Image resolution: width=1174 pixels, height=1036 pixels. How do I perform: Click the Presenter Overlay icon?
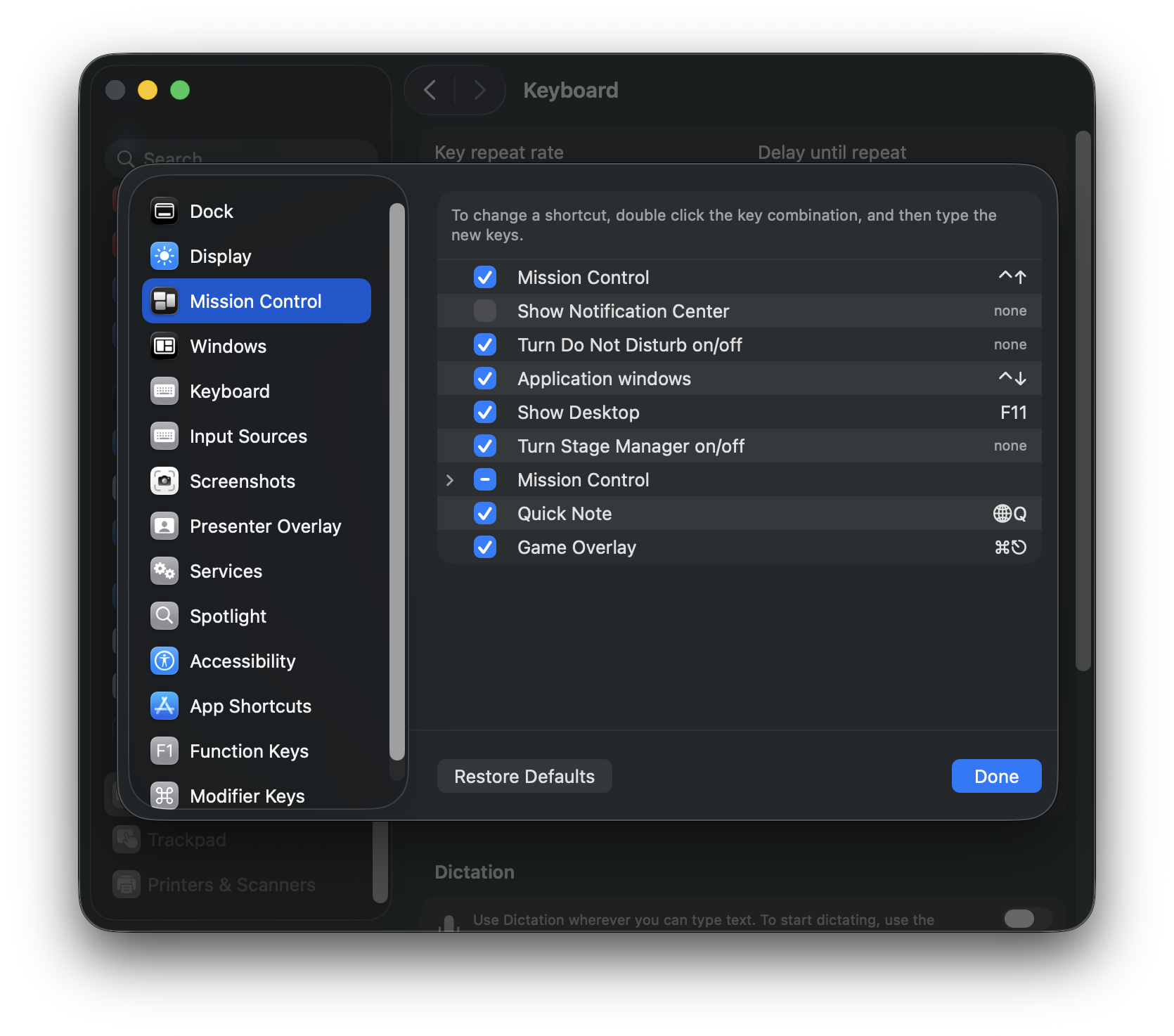(165, 526)
